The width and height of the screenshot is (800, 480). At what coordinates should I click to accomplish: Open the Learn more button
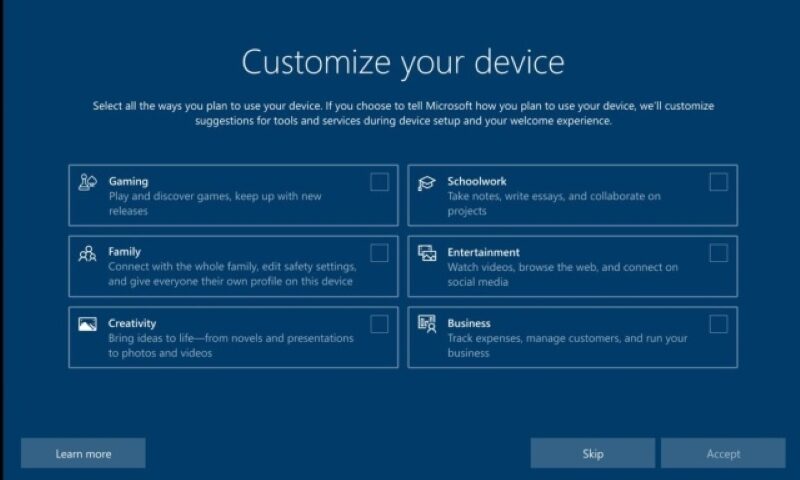(83, 453)
